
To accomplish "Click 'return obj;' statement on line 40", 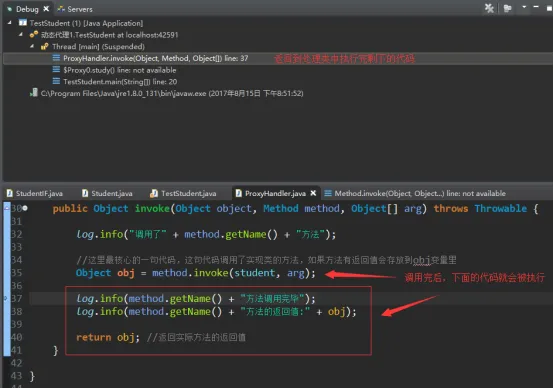I will [108, 337].
